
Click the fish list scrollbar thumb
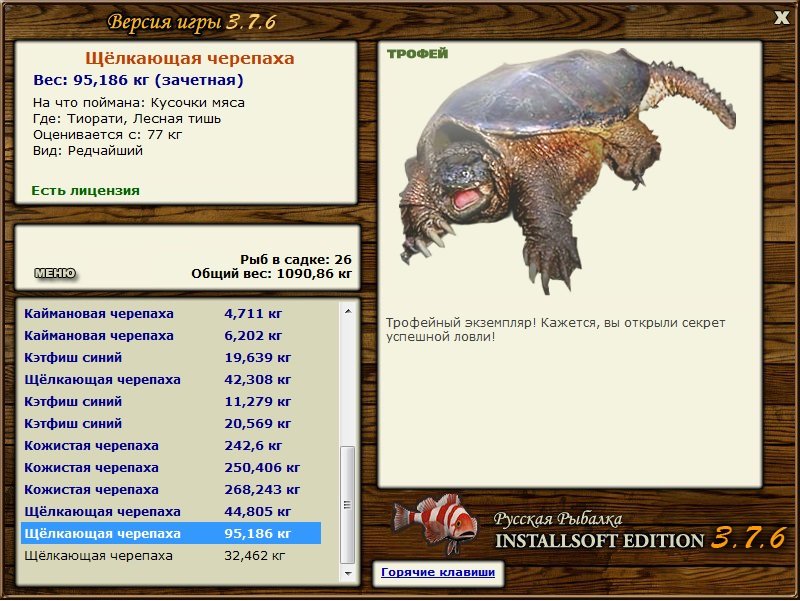point(348,505)
